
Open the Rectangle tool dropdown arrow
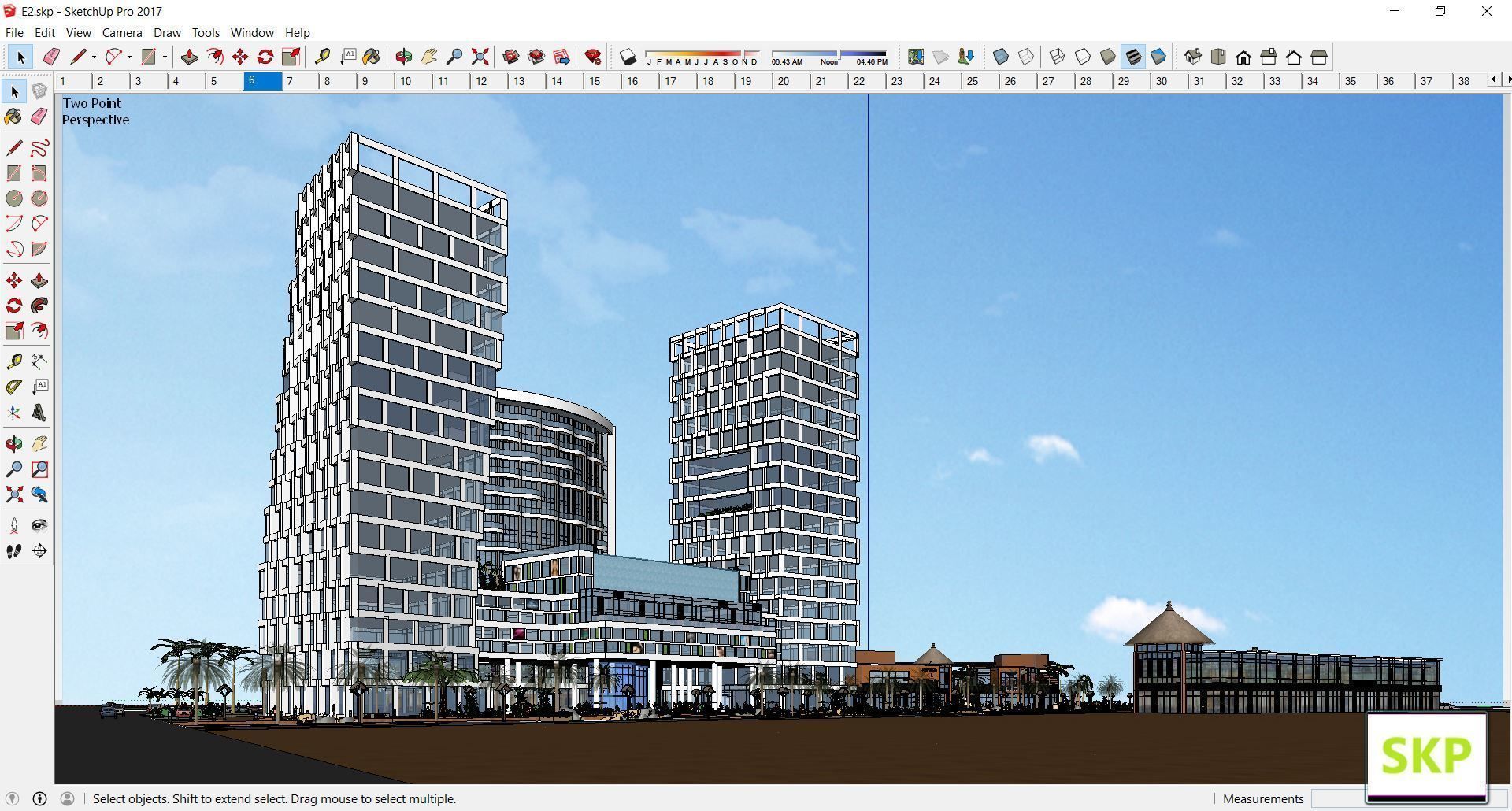pyautogui.click(x=164, y=57)
